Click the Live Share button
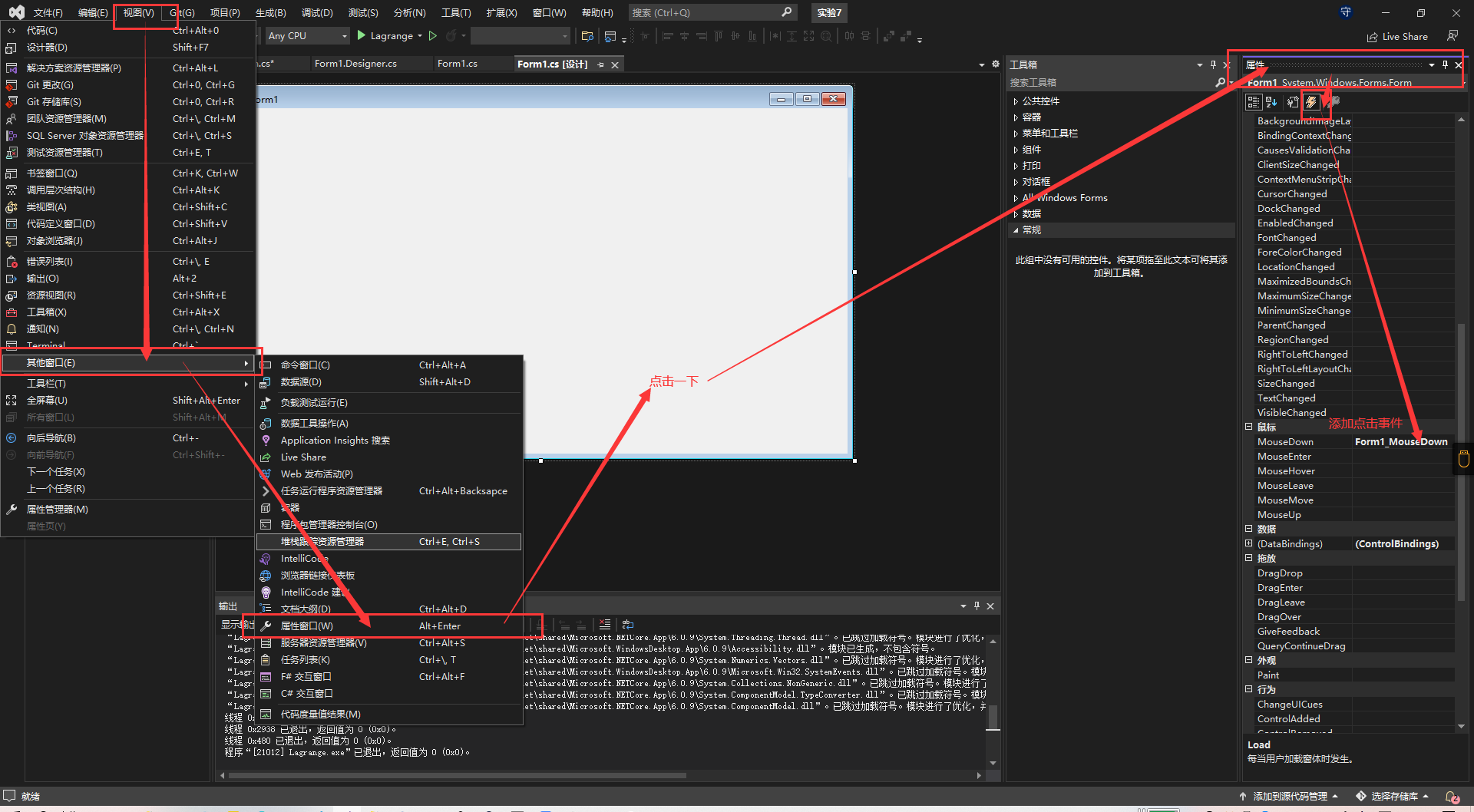The height and width of the screenshot is (812, 1474). (1397, 37)
